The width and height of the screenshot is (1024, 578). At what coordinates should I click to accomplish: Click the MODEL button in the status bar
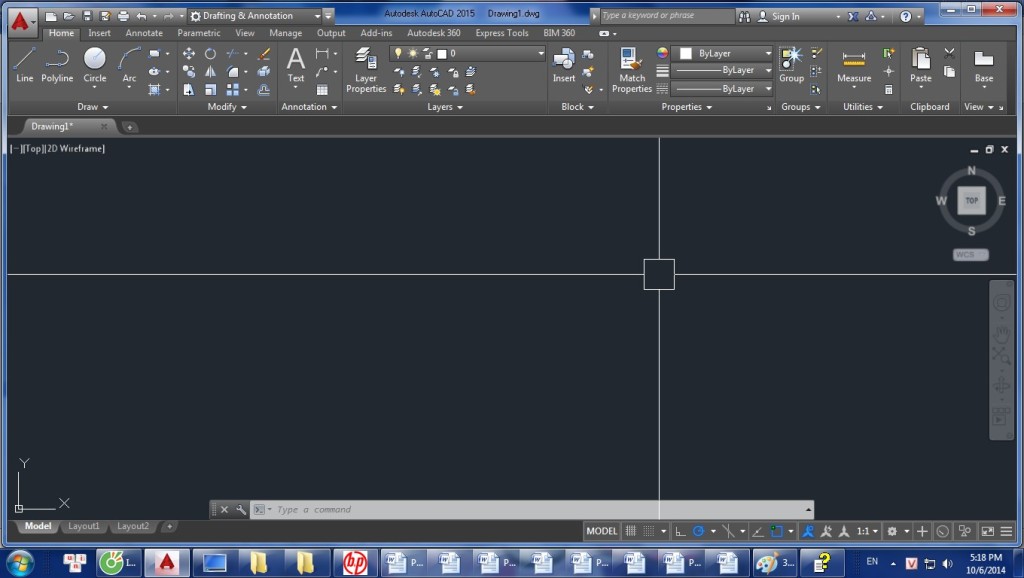tap(603, 531)
